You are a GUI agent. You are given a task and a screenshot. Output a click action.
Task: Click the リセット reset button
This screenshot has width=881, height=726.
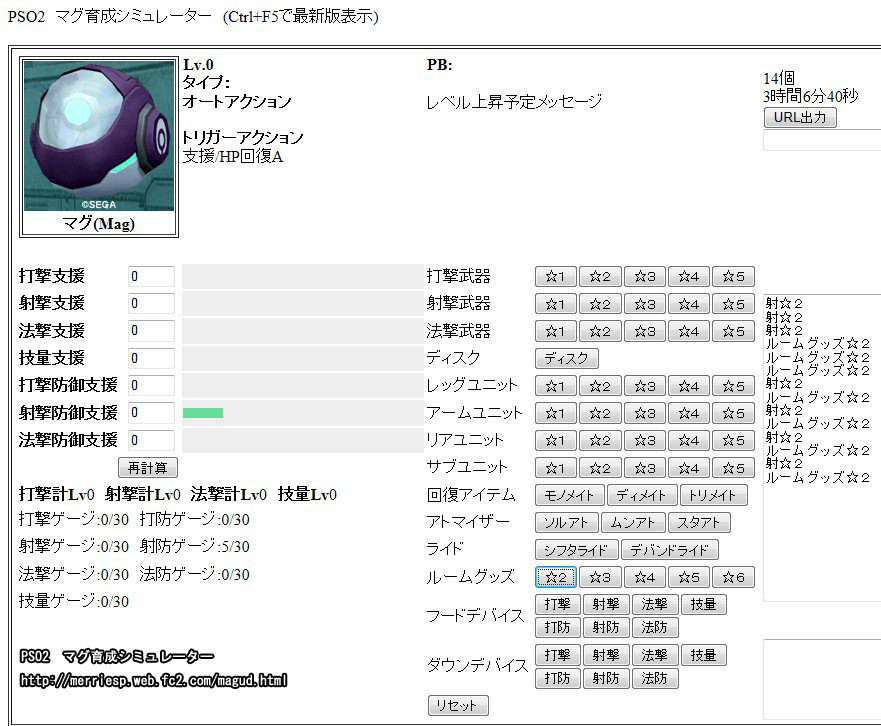[x=458, y=705]
